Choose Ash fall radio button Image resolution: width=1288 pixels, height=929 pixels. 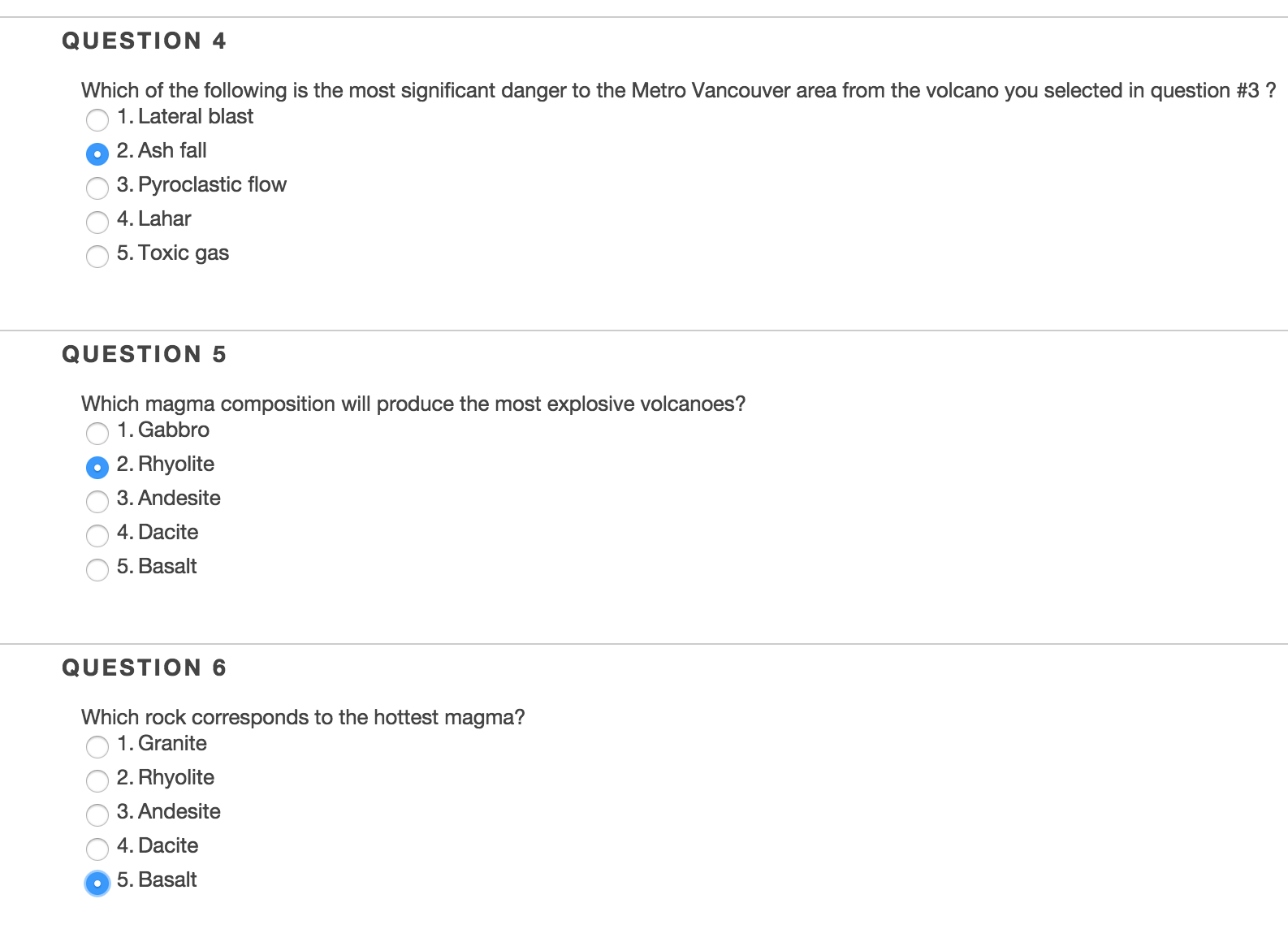click(97, 153)
